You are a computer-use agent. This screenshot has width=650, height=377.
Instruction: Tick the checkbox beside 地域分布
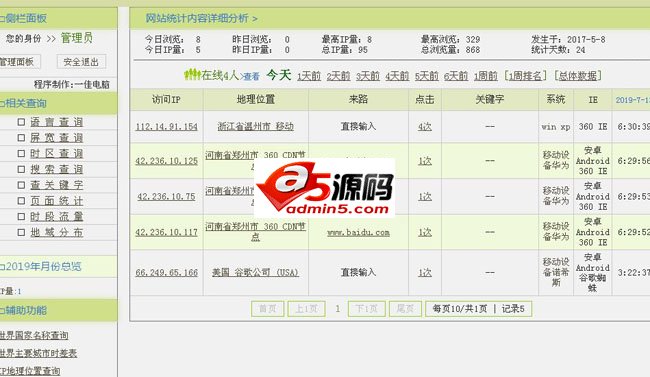[21, 232]
